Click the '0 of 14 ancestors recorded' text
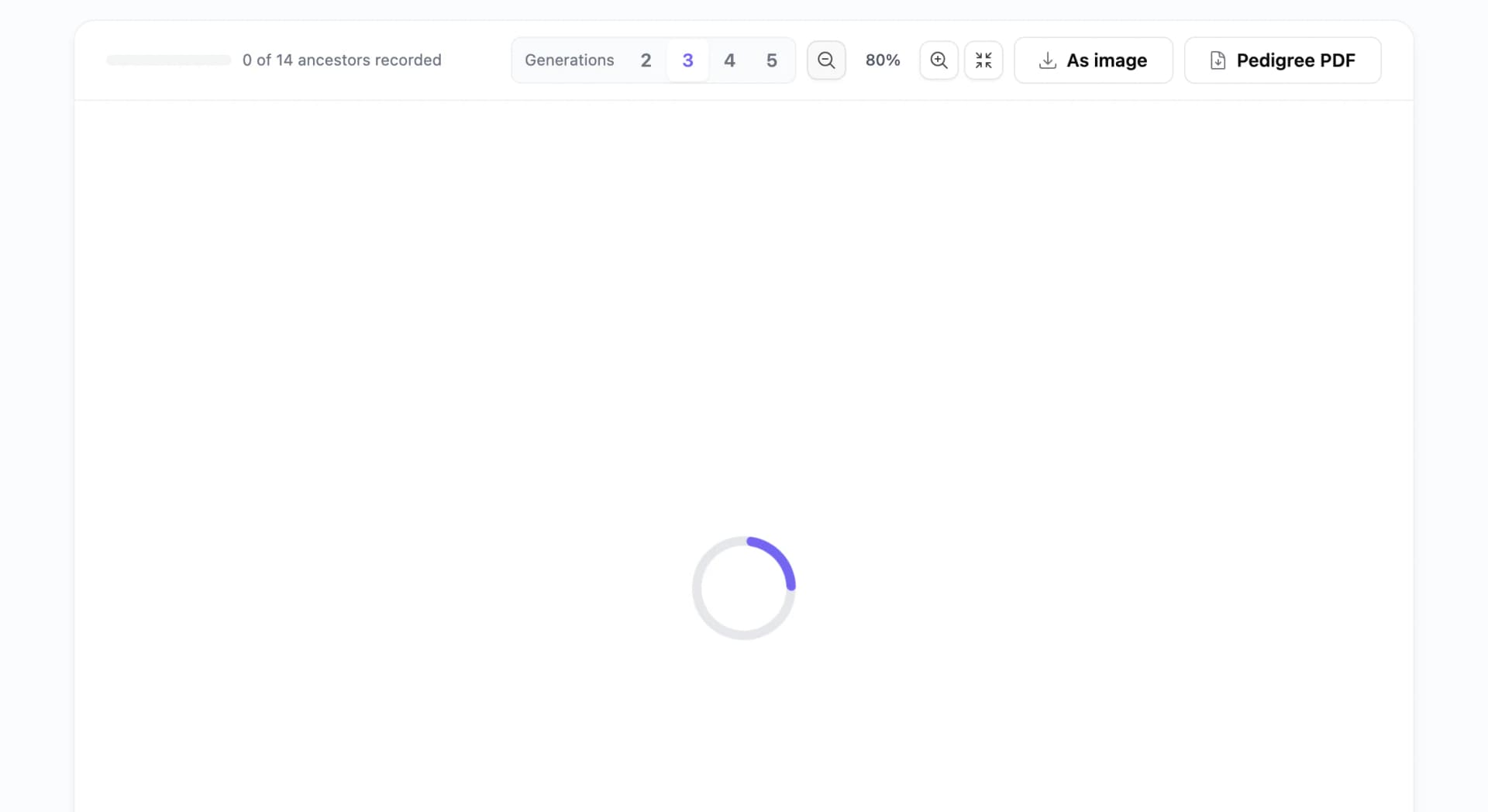The width and height of the screenshot is (1488, 812). (342, 60)
